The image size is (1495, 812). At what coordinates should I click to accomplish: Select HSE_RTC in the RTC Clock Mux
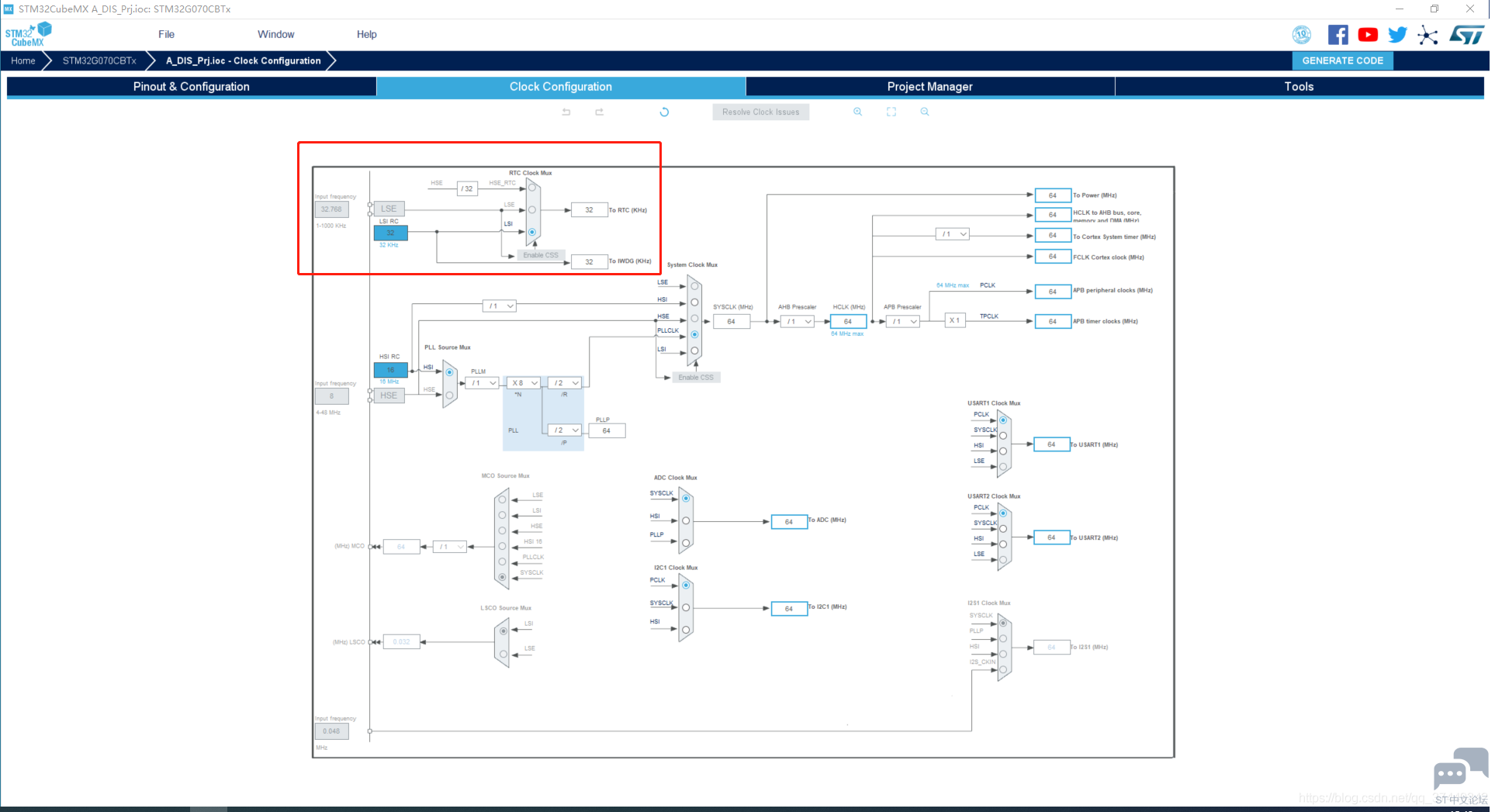click(x=532, y=188)
